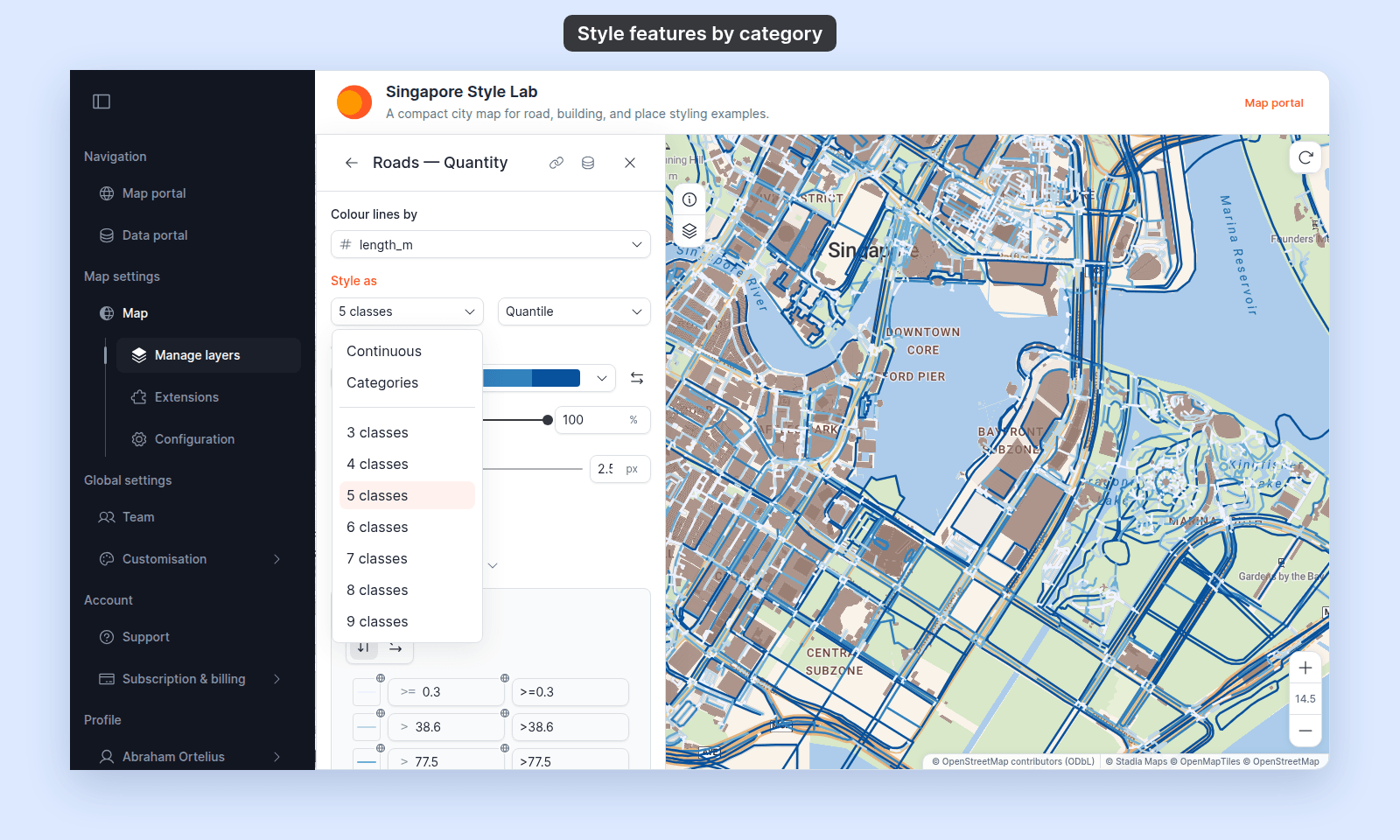The width and height of the screenshot is (1400, 840).
Task: Open the Extensions sidebar item
Action: click(x=208, y=397)
